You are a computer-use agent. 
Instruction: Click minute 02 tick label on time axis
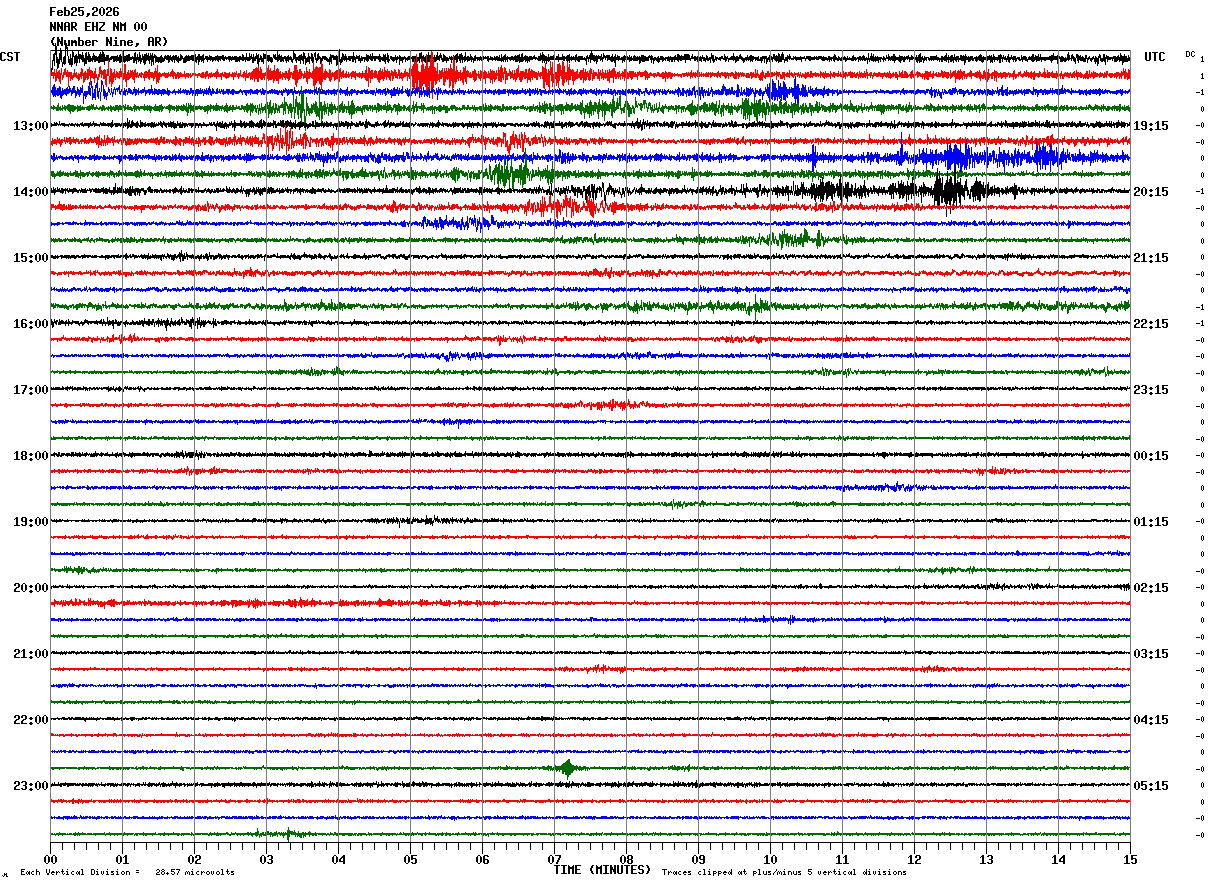(194, 859)
